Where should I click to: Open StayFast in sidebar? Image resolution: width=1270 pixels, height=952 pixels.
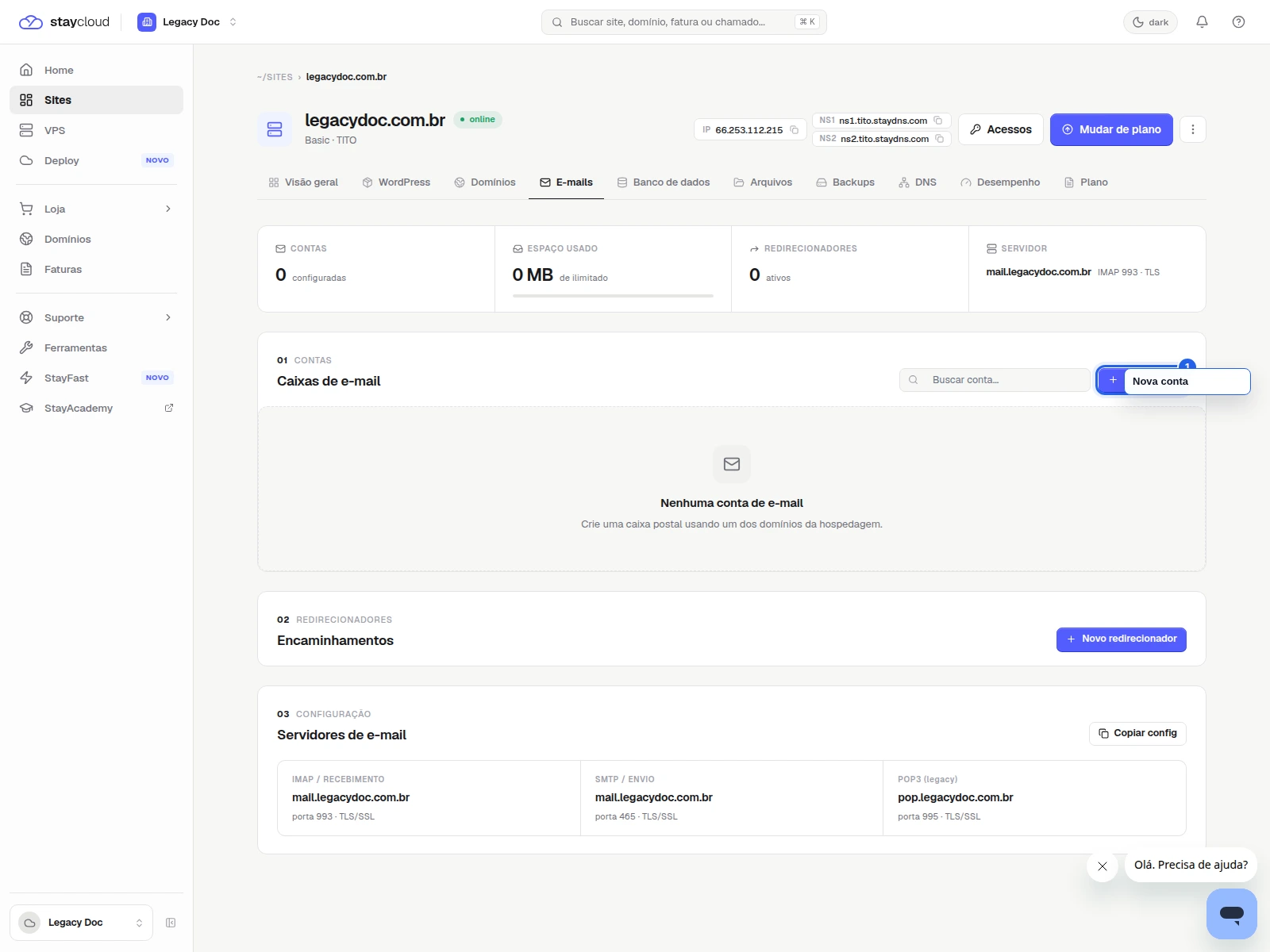click(96, 378)
